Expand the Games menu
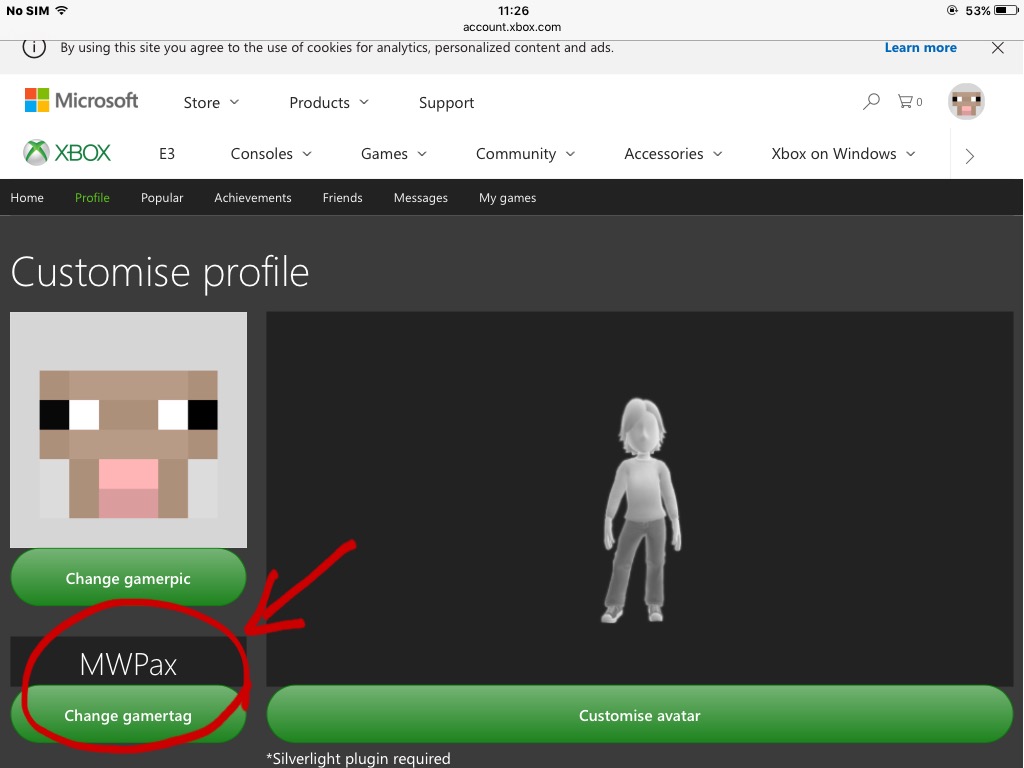1024x768 pixels. [x=394, y=153]
